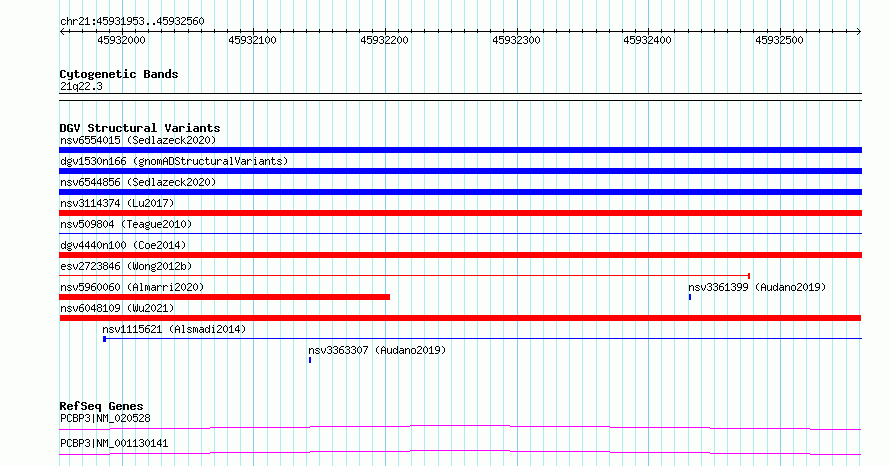Open the nsv3363307 (Audano2019) label
Image resolution: width=890 pixels, height=466 pixels.
point(377,350)
